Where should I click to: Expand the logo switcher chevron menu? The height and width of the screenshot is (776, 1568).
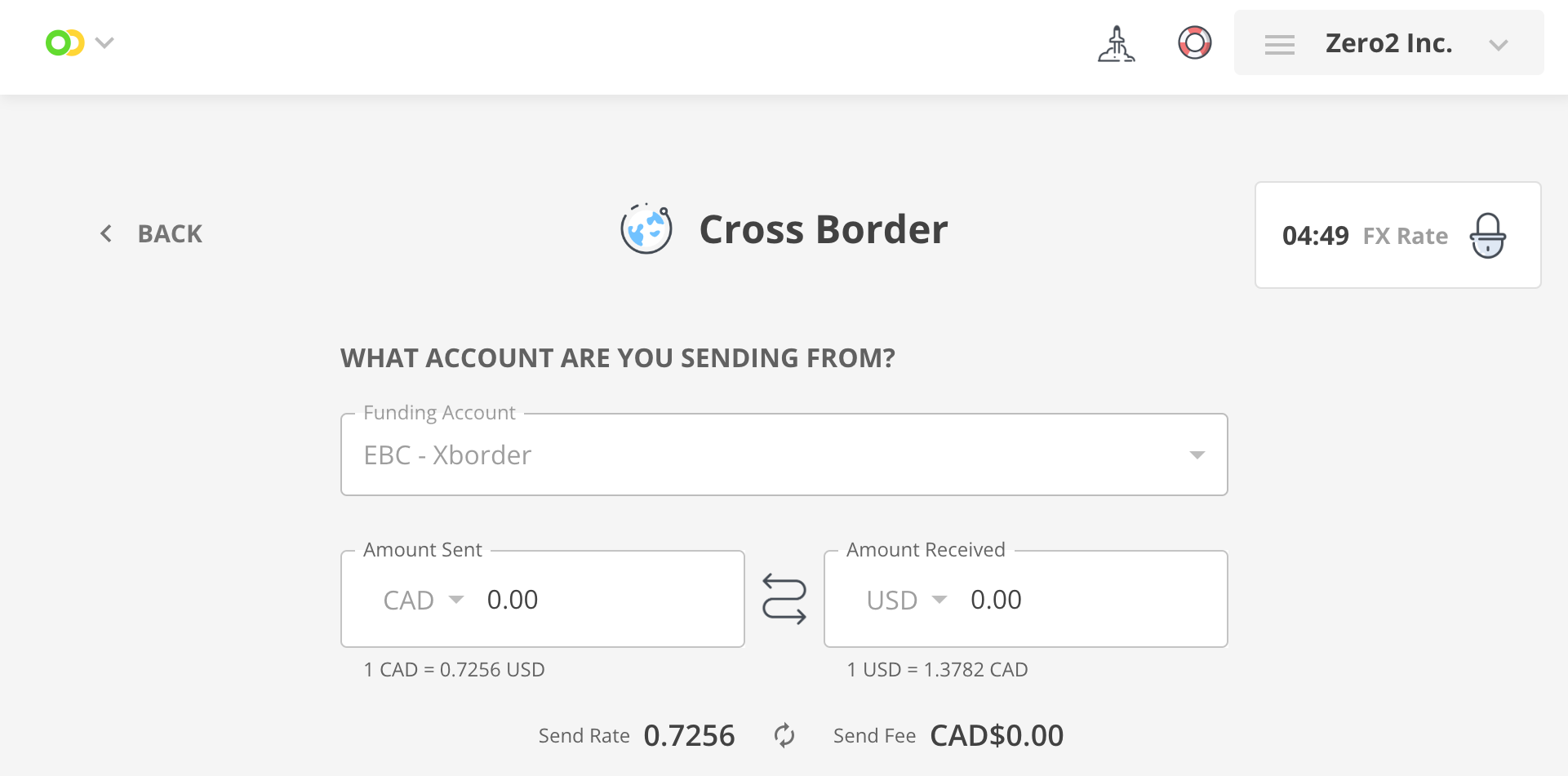(104, 42)
